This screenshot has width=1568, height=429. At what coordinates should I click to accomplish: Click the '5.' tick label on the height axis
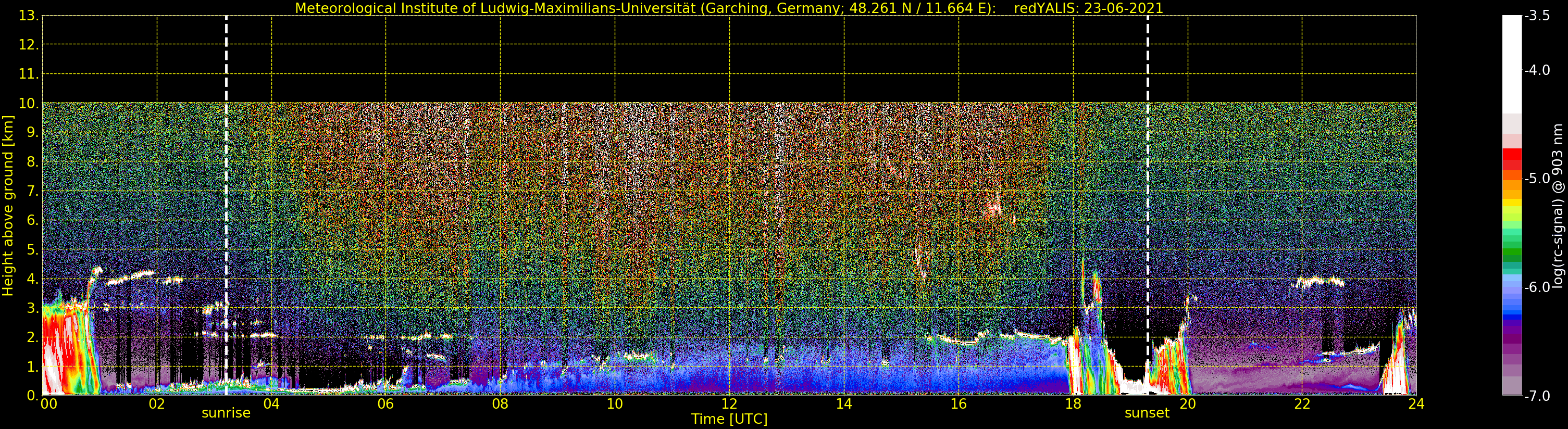click(33, 250)
